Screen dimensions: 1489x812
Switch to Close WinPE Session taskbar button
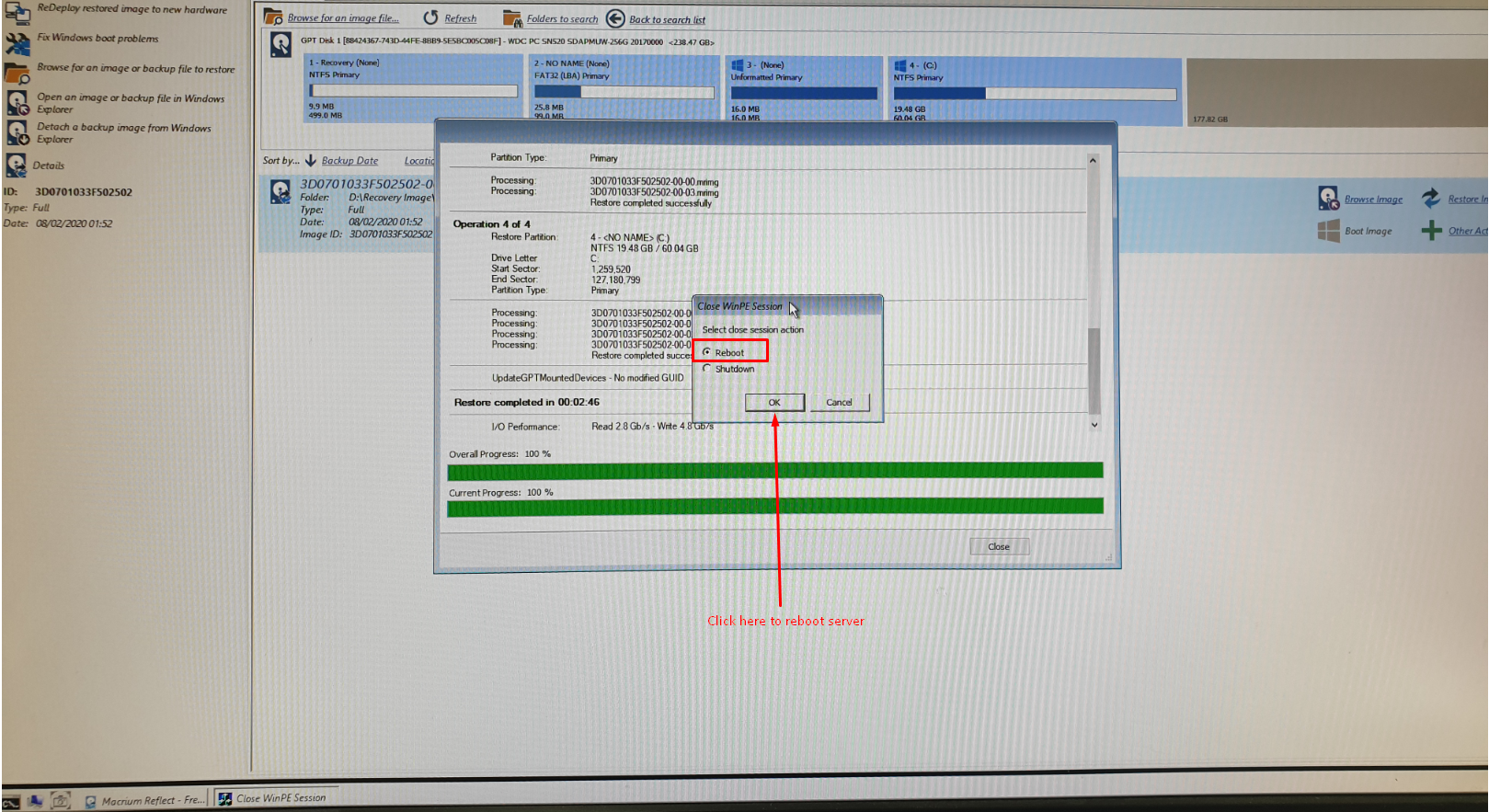pyautogui.click(x=275, y=798)
